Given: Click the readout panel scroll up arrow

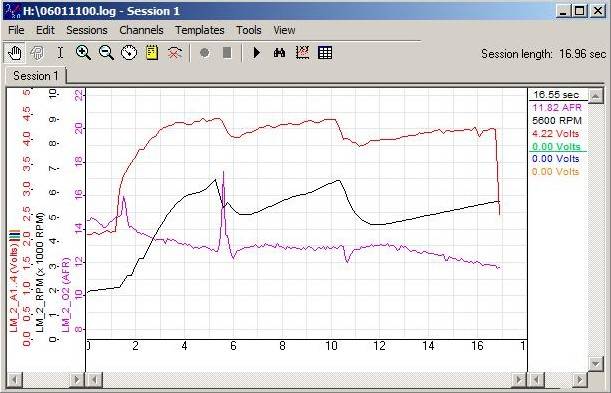Looking at the screenshot, I should pos(595,95).
